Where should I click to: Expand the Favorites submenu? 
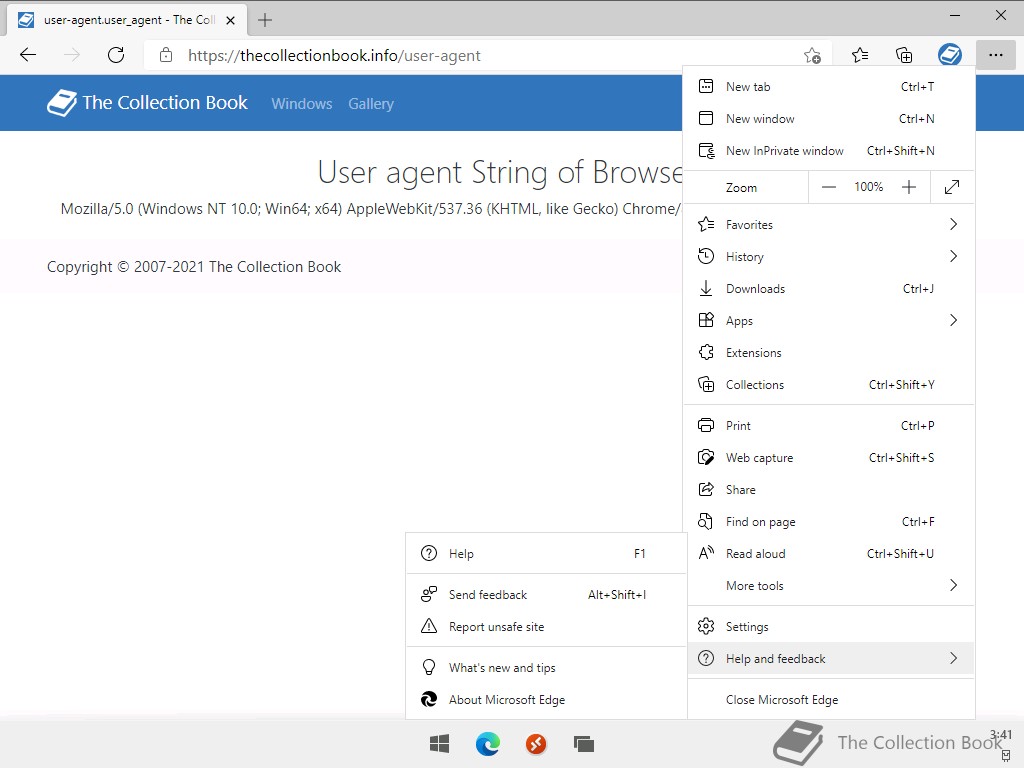pos(829,224)
